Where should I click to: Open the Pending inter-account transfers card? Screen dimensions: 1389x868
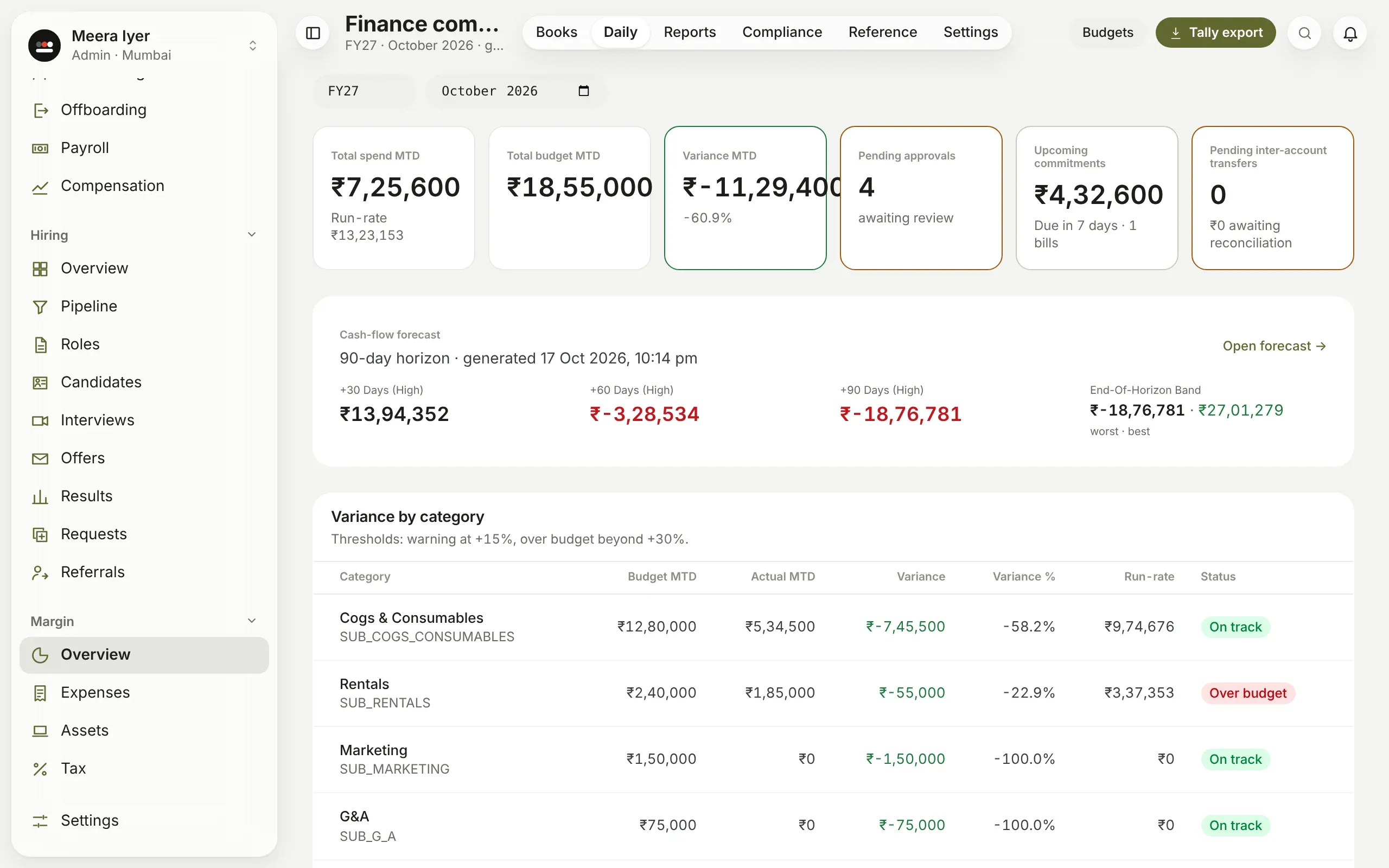1272,198
